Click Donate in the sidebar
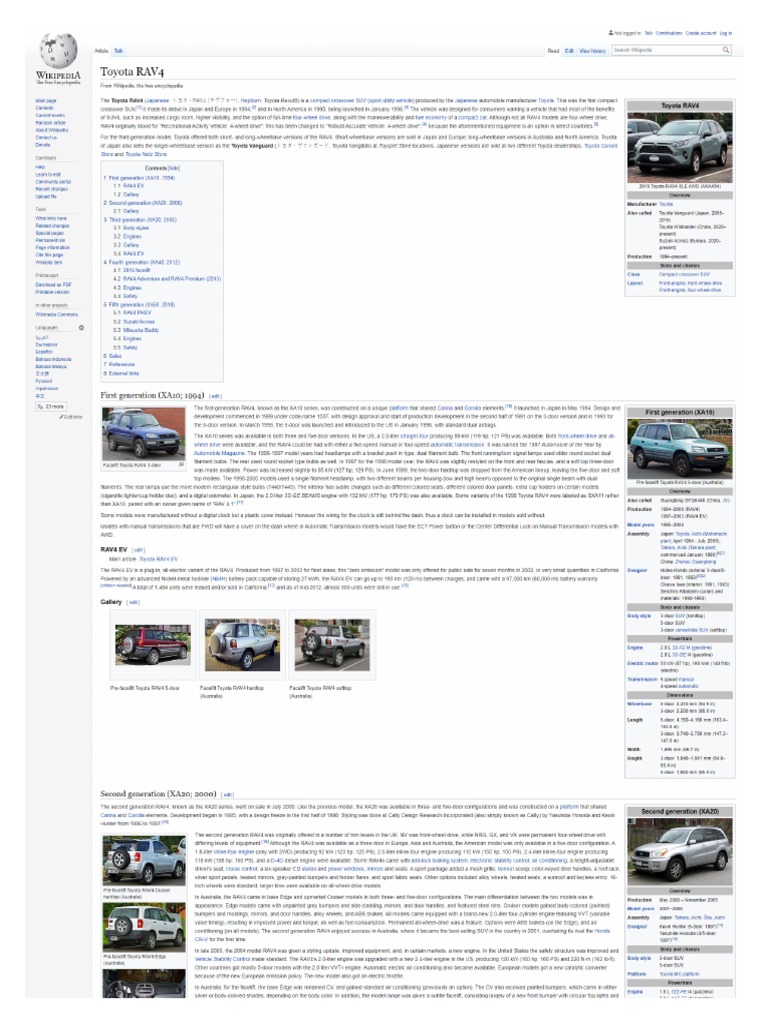The image size is (768, 1024). (42, 145)
